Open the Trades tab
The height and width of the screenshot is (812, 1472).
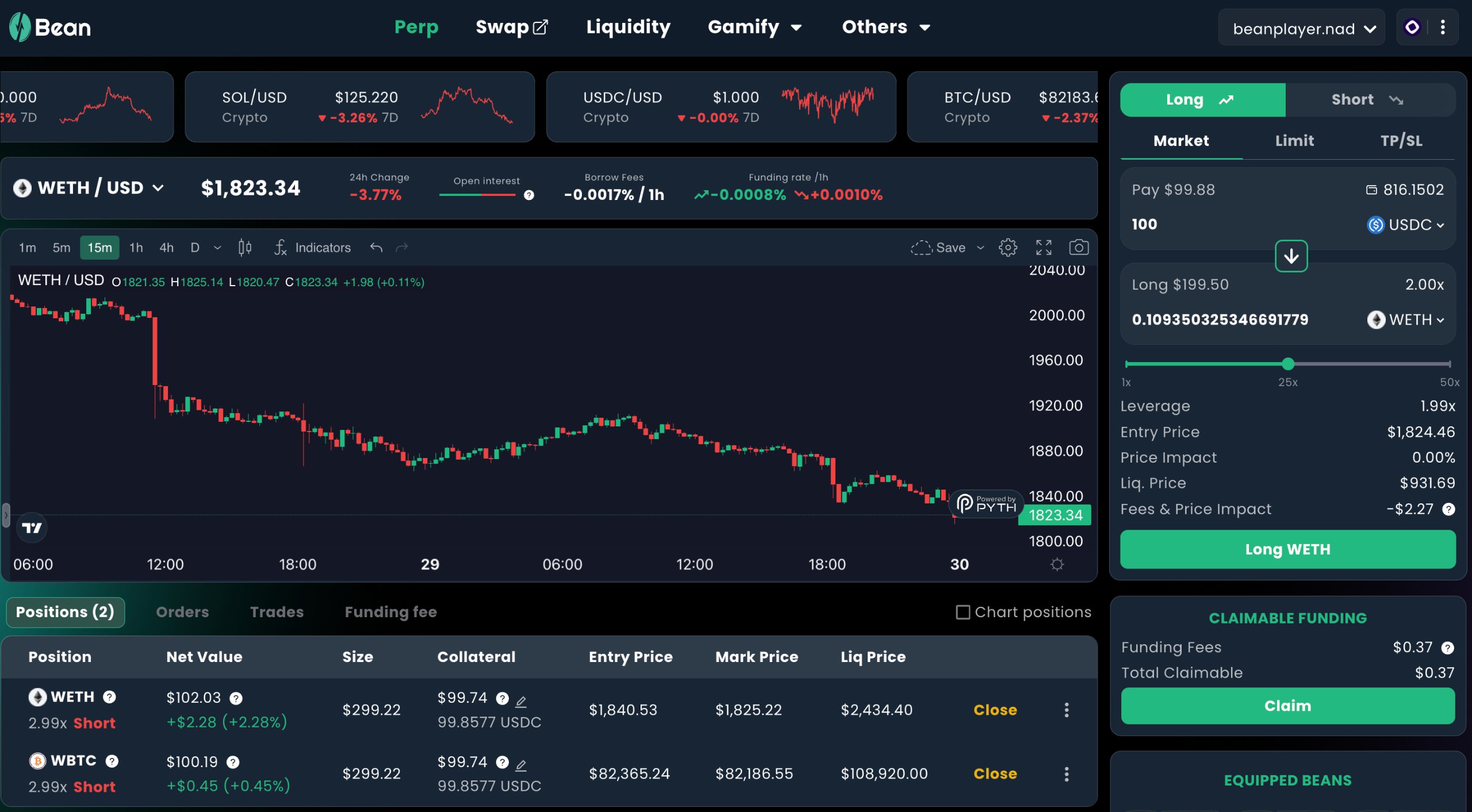(x=277, y=612)
